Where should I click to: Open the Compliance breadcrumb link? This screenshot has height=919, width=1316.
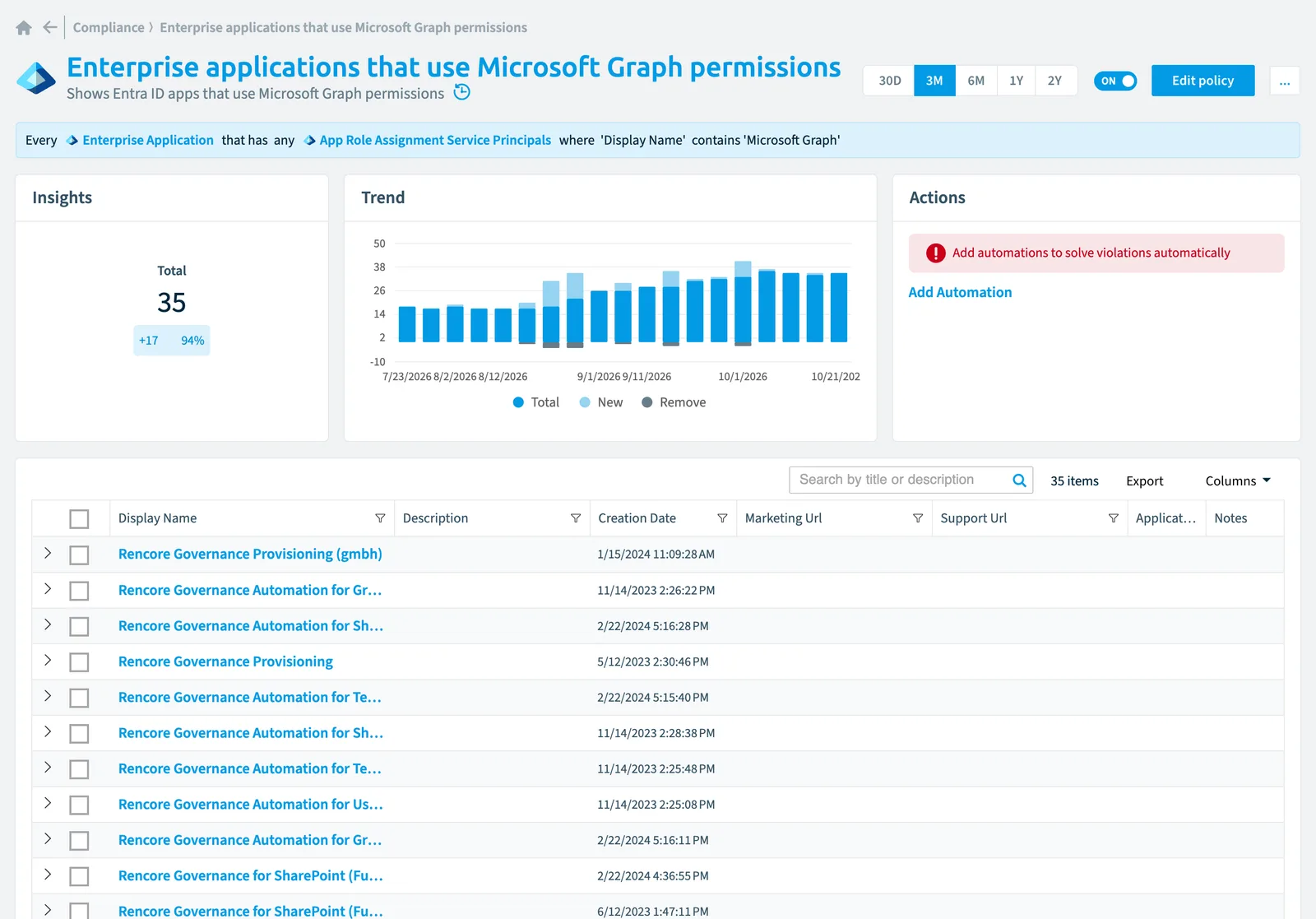[x=109, y=27]
